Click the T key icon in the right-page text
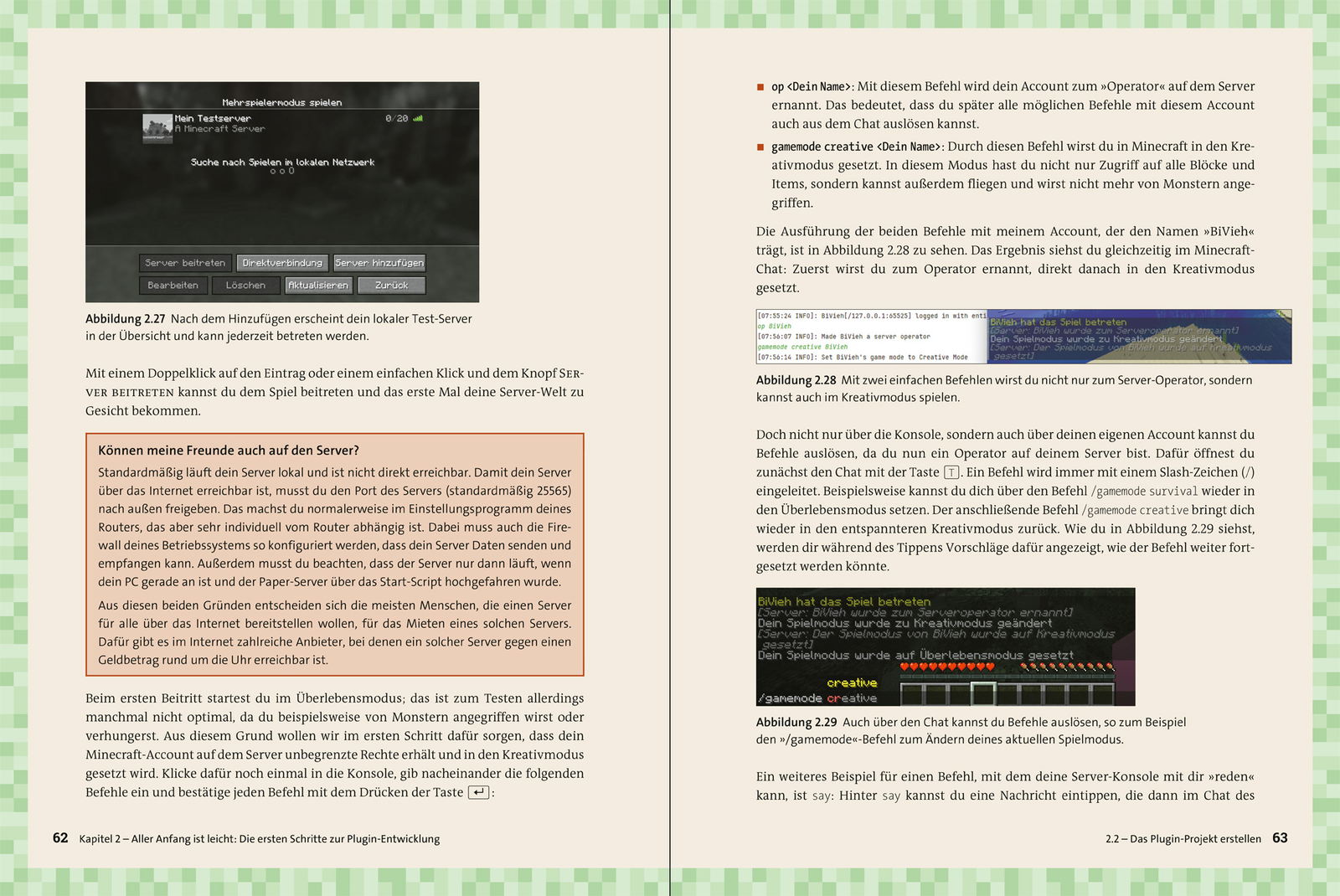The image size is (1340, 896). click(951, 472)
